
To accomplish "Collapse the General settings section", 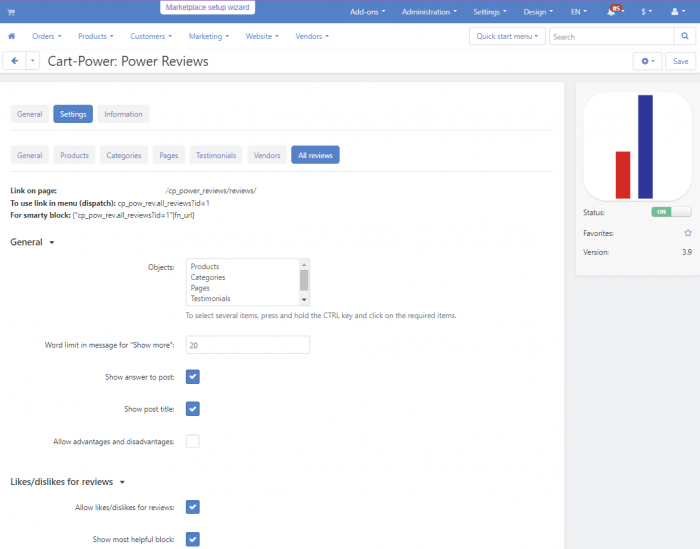I will 32,242.
